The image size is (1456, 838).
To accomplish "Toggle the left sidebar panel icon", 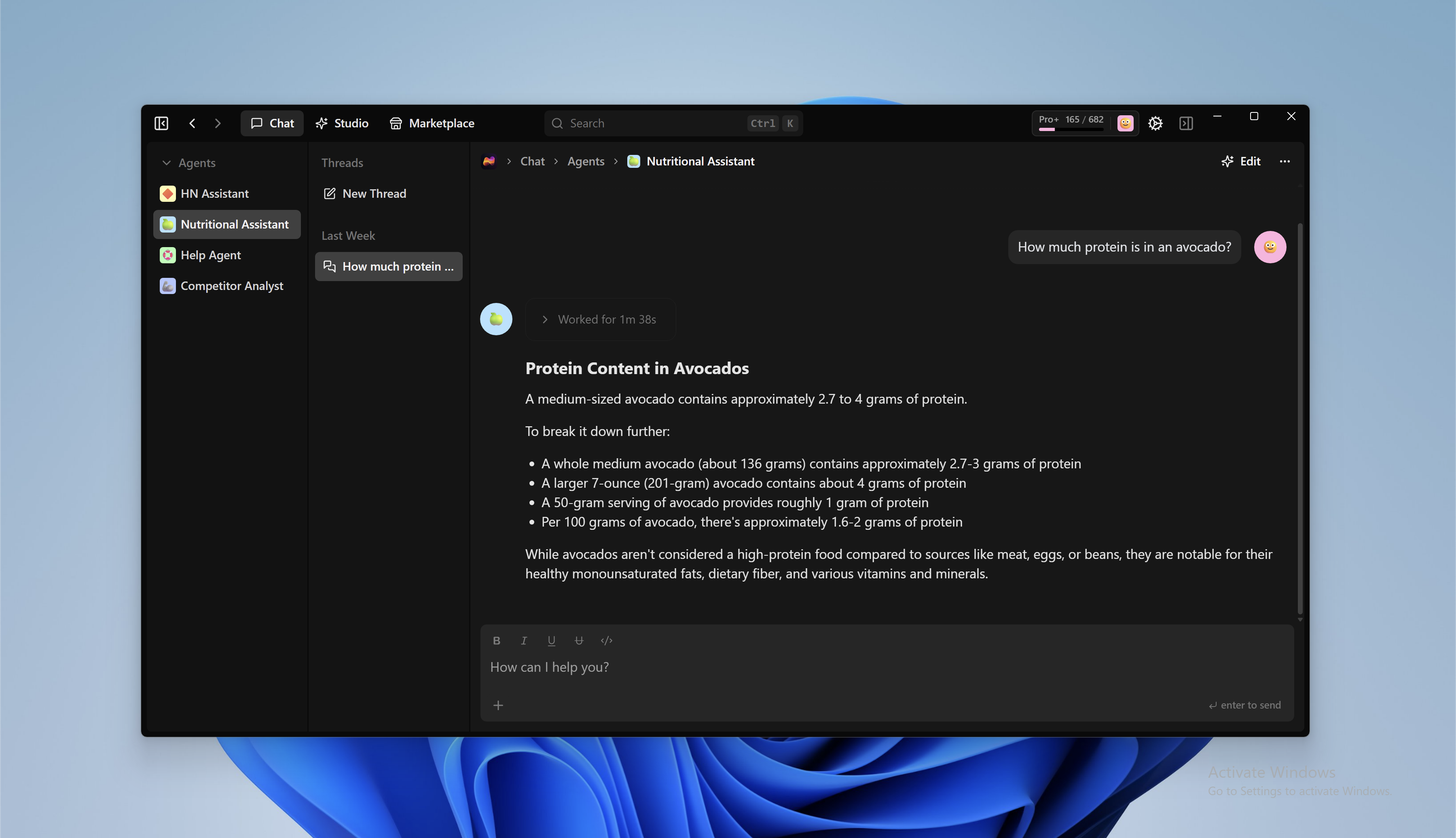I will (x=161, y=123).
